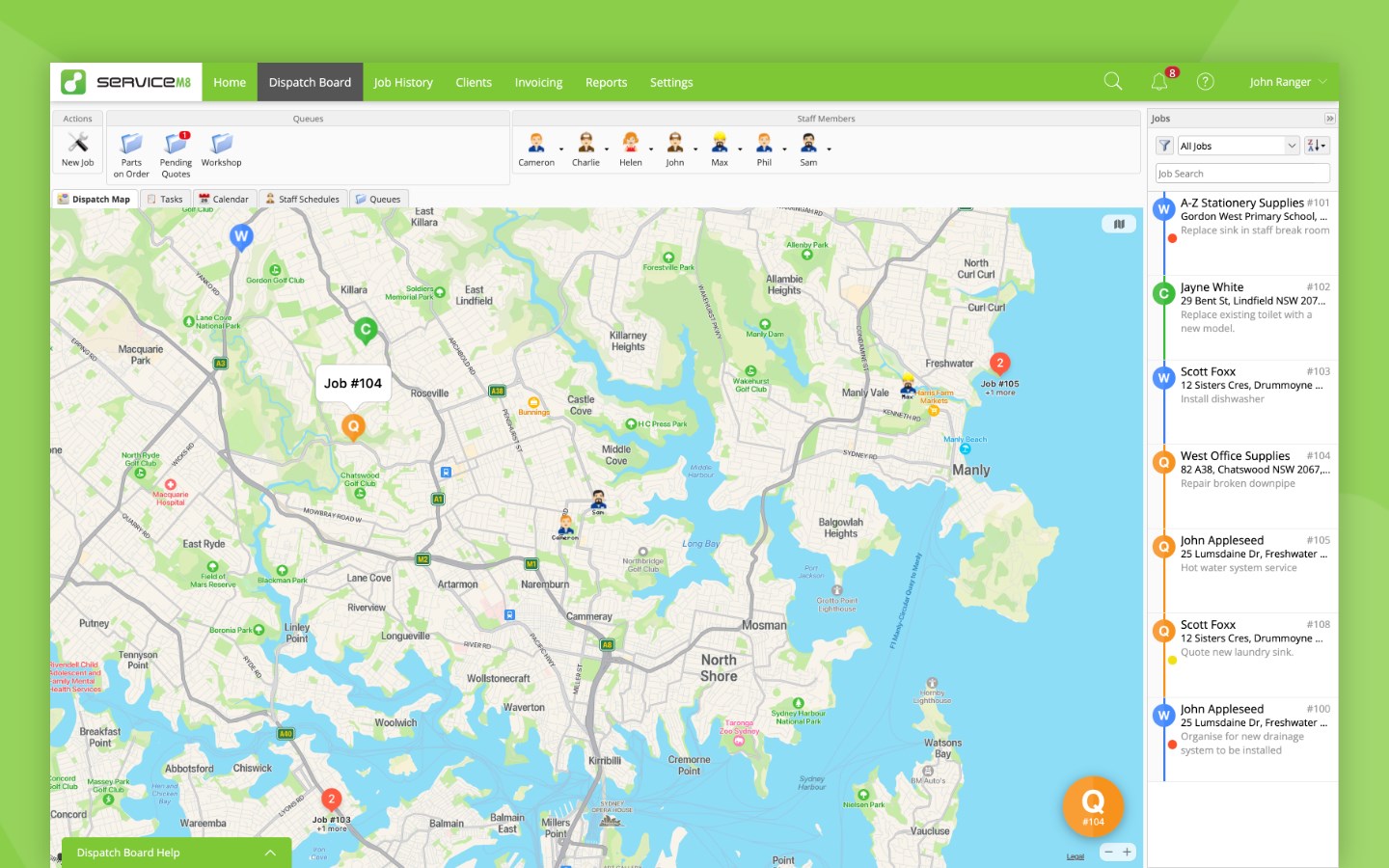The height and width of the screenshot is (868, 1389).
Task: Select staff member Phil avatar
Action: [764, 143]
